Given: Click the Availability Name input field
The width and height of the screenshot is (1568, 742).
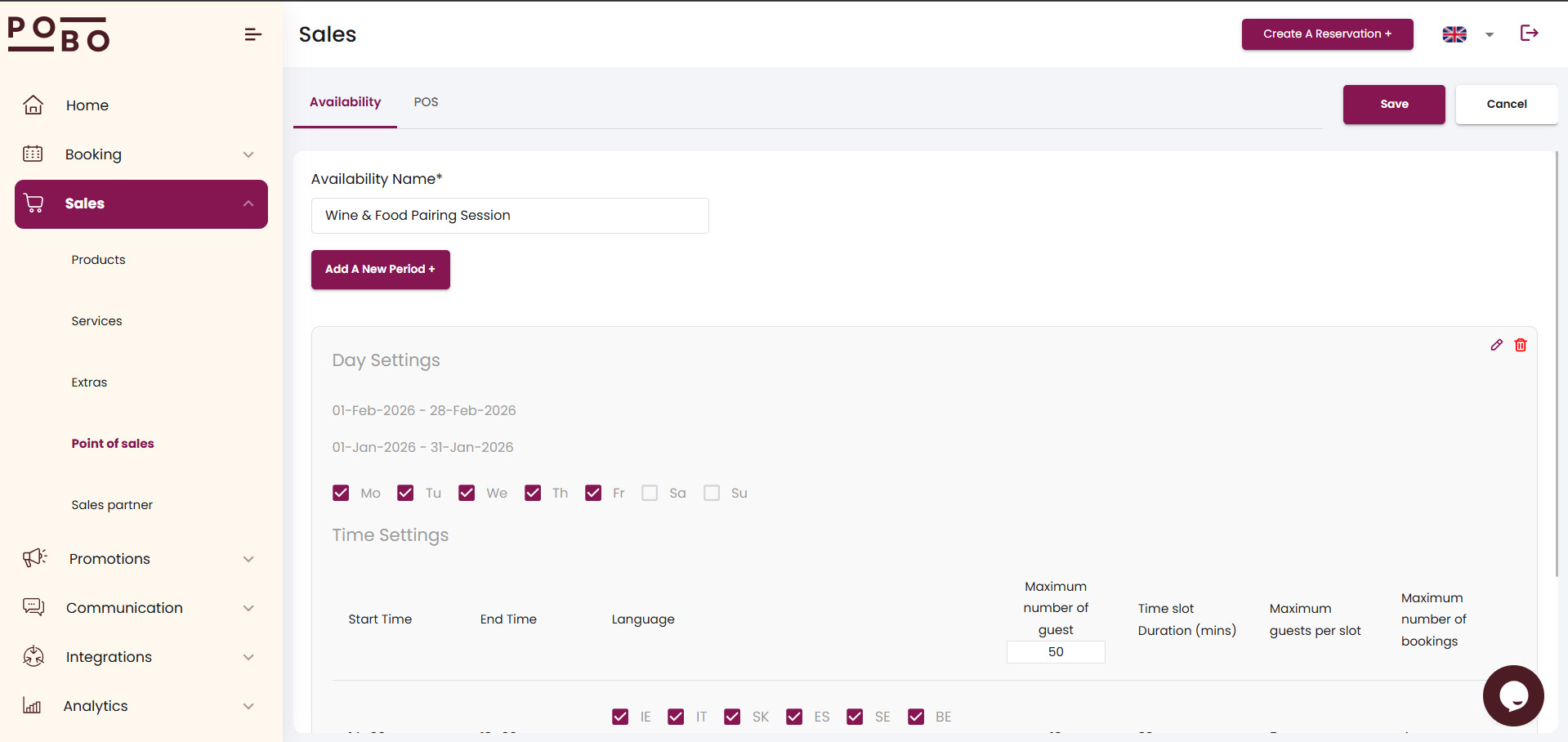Looking at the screenshot, I should tap(510, 216).
